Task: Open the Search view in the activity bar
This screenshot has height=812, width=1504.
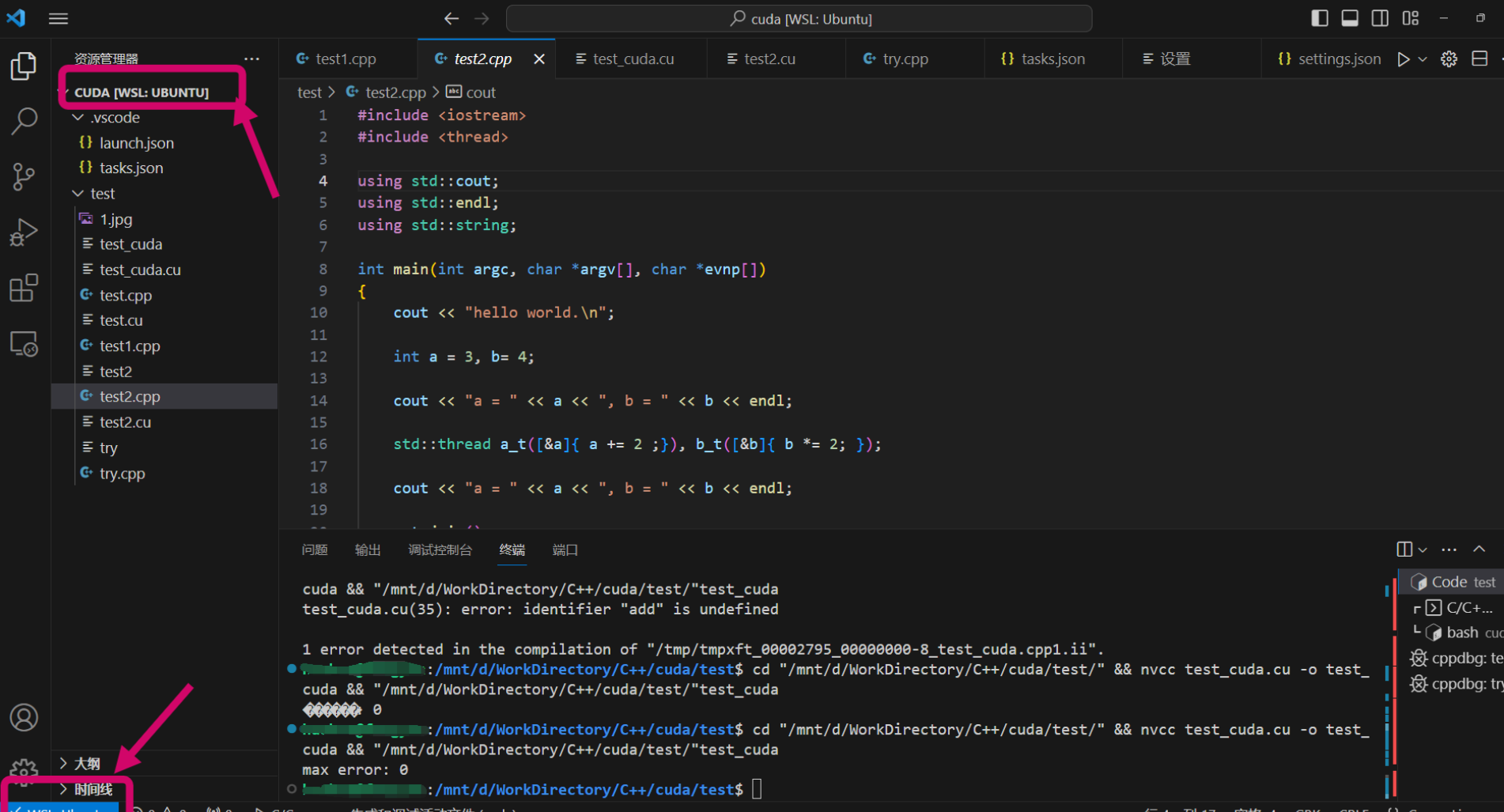Action: click(23, 120)
